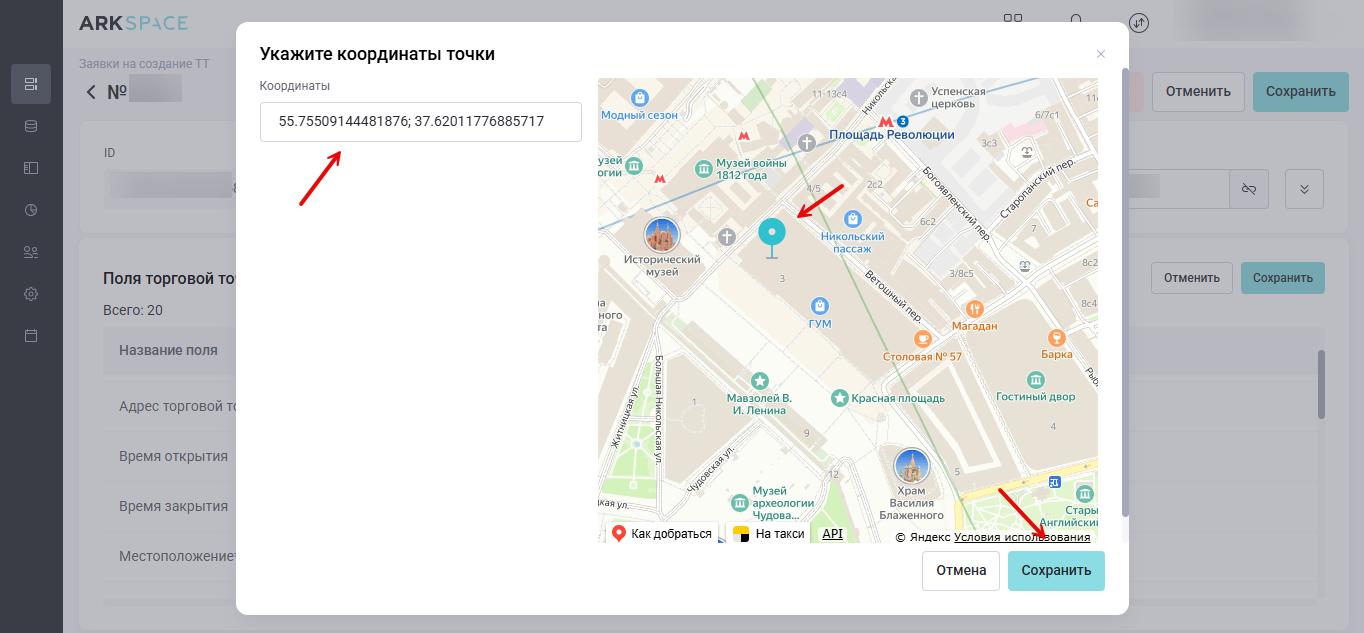The height and width of the screenshot is (633, 1364).
Task: Click the teal location pin marker on map
Action: click(772, 238)
